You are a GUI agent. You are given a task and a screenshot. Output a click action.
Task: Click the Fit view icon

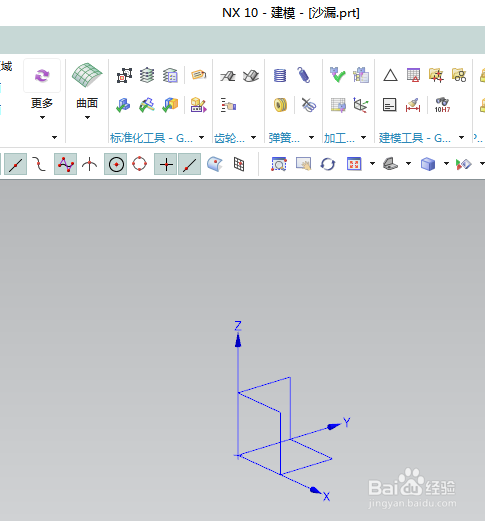click(354, 164)
